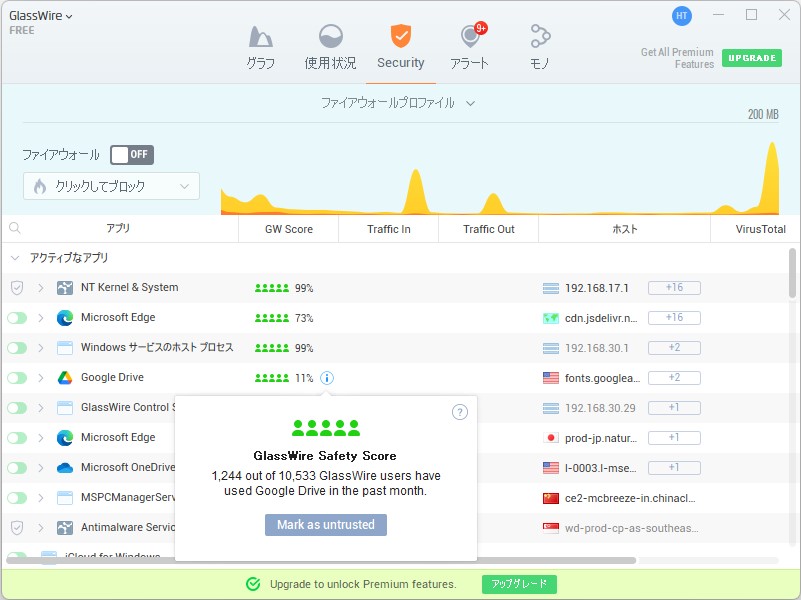Click the Singapore flag beside wd-prod-cp-as-southeas
Viewport: 801px width, 600px height.
[551, 529]
